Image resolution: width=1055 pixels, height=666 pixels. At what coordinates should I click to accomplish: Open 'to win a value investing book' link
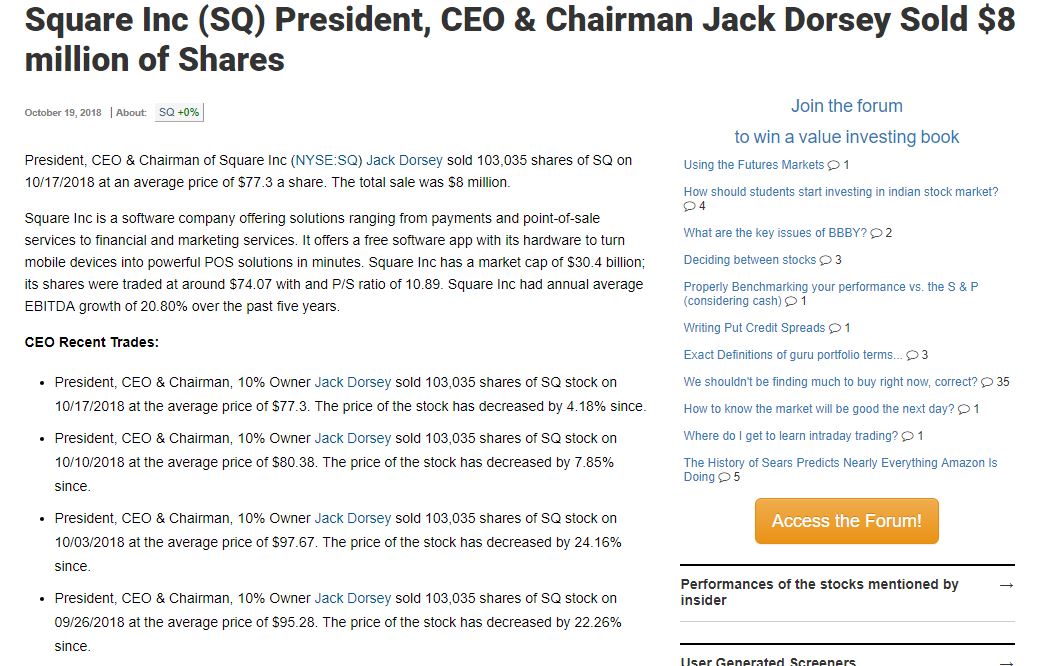846,137
